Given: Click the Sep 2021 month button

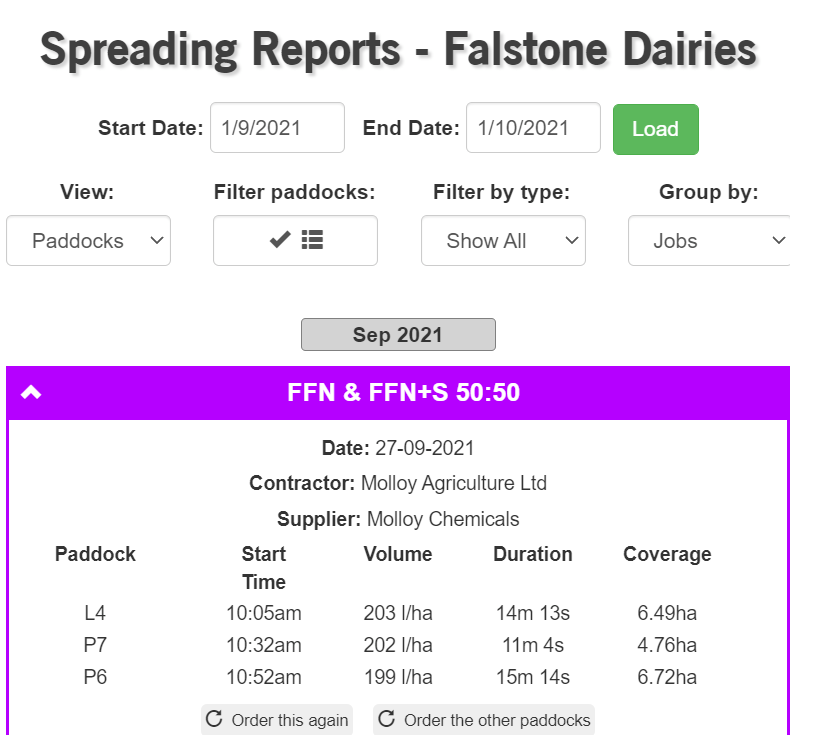Looking at the screenshot, I should click(398, 334).
